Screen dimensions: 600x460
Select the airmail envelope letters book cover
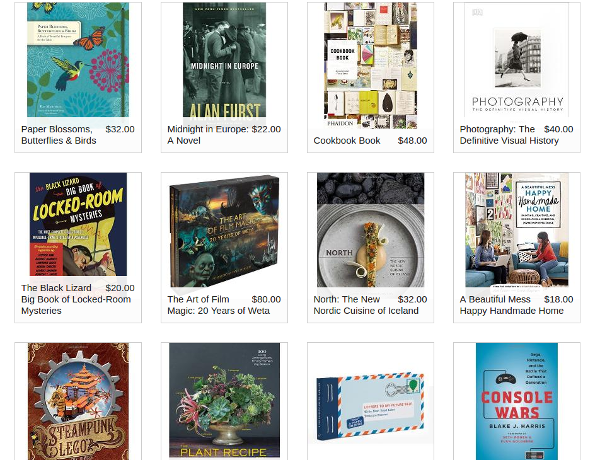click(x=370, y=406)
